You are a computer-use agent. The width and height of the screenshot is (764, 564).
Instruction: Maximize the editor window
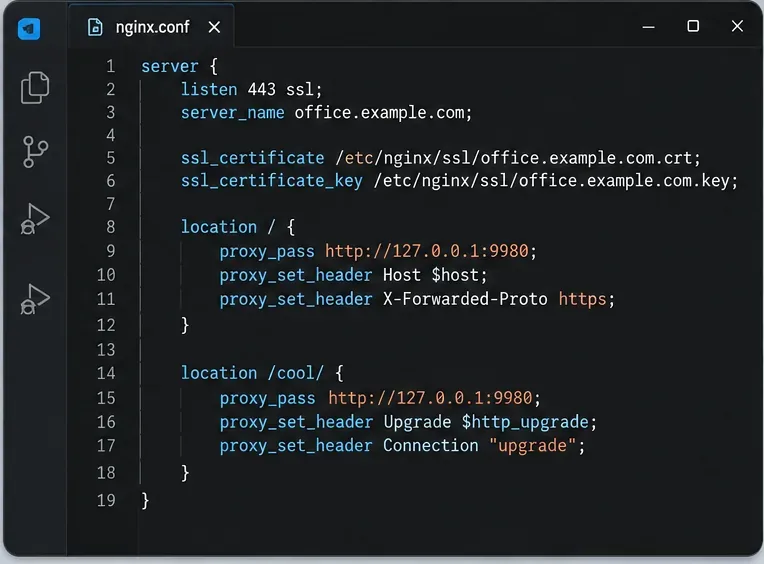click(693, 26)
